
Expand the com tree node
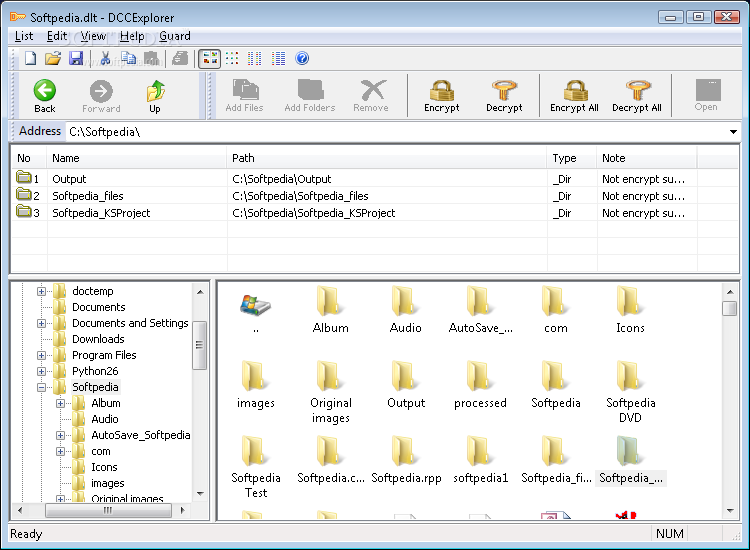pos(61,451)
